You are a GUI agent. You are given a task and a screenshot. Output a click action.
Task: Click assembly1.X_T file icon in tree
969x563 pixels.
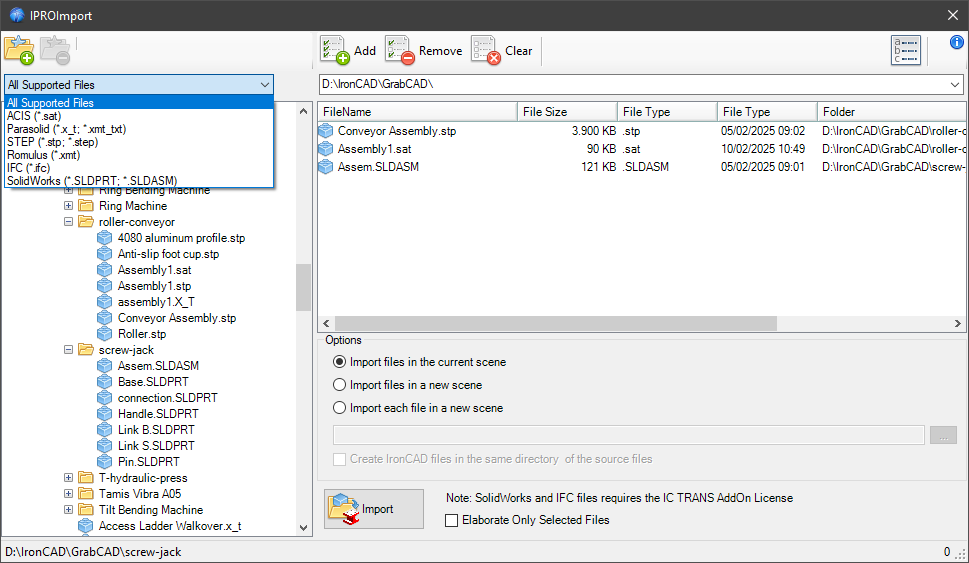point(104,302)
